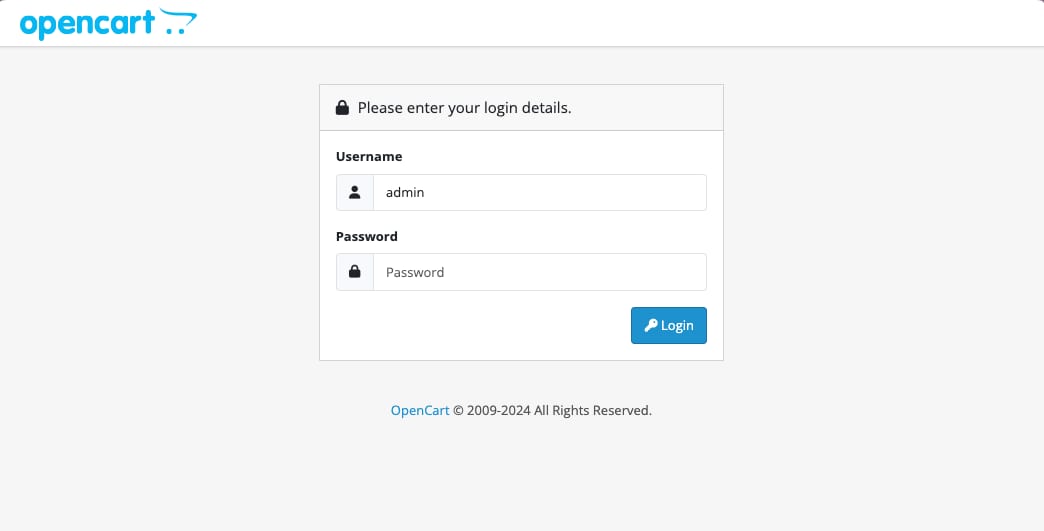Click the padlock icon beside Password field
1044x531 pixels.
[x=355, y=272]
